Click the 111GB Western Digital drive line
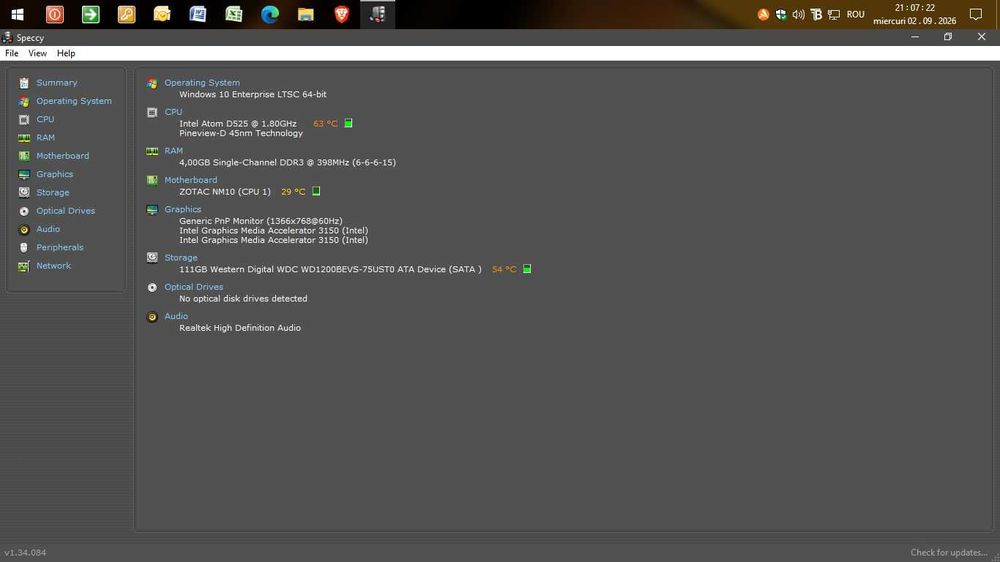Screen dimensions: 1000x562 click(x=330, y=269)
